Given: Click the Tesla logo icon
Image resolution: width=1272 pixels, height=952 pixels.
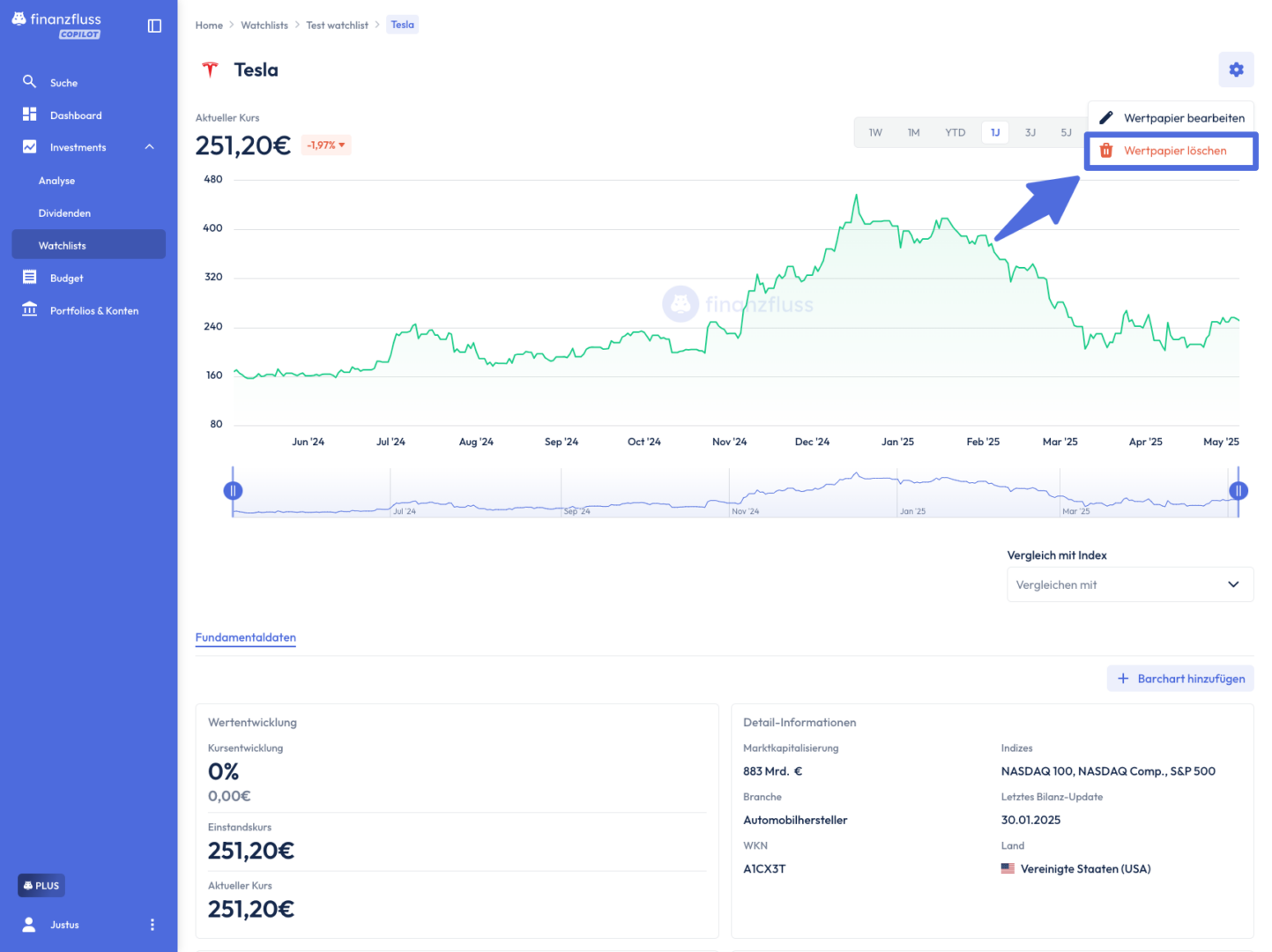Looking at the screenshot, I should (x=210, y=70).
